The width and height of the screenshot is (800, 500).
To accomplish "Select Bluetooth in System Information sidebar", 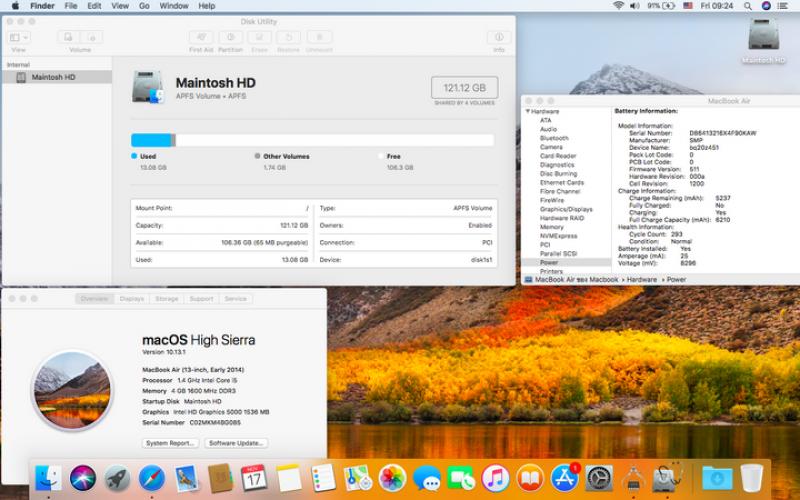I will (x=554, y=138).
